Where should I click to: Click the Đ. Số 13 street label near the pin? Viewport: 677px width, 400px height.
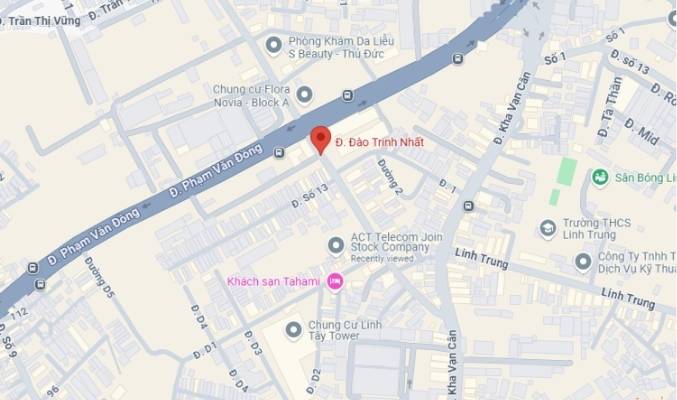tap(310, 196)
